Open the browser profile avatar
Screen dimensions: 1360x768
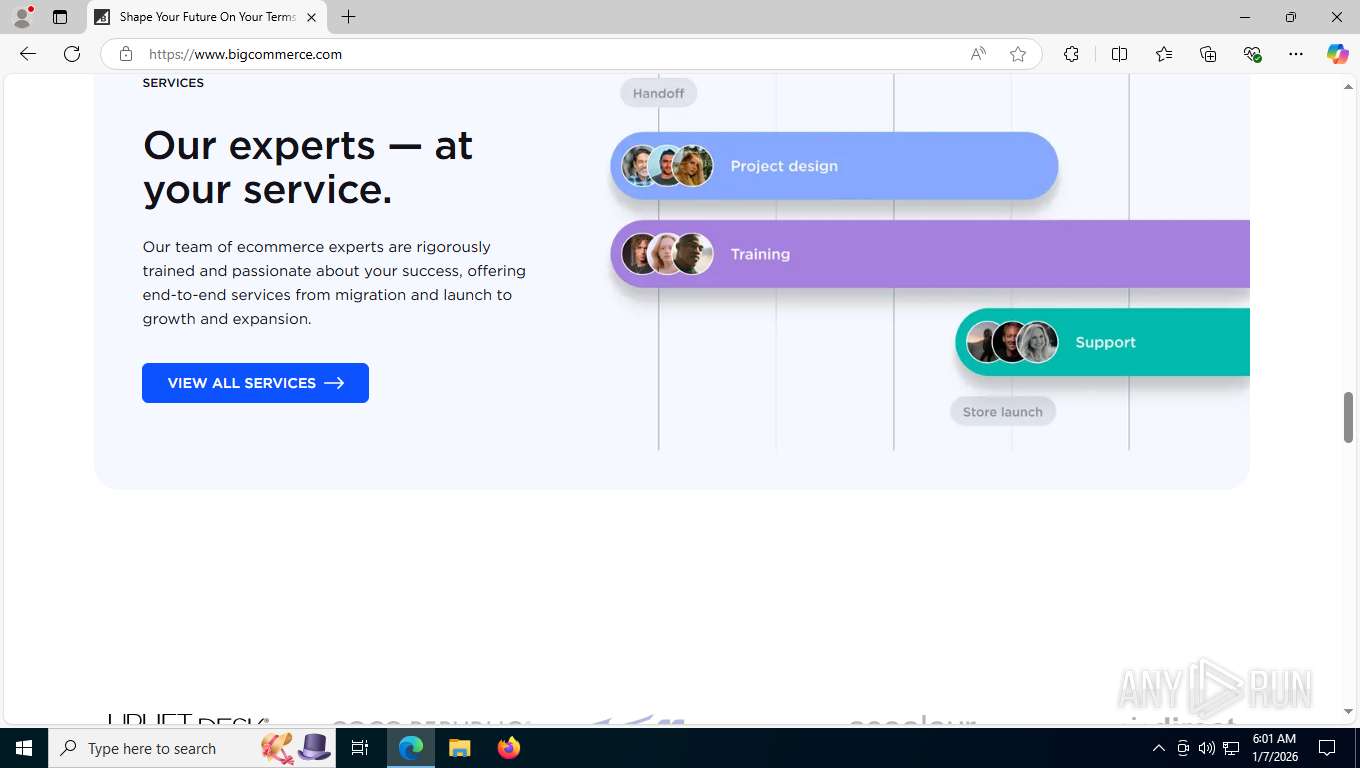pos(22,17)
